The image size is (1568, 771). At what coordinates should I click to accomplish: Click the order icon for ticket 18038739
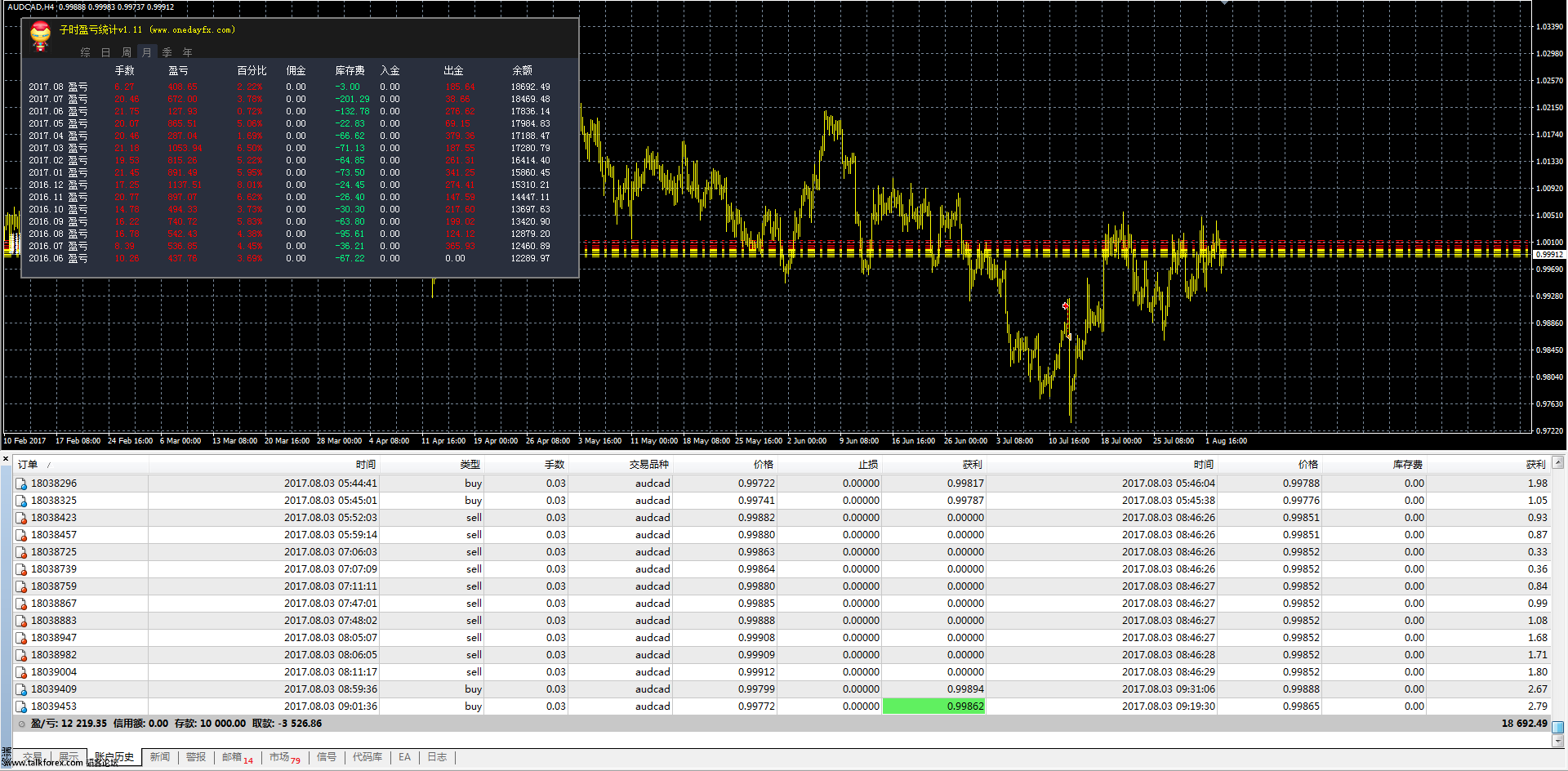(x=21, y=569)
